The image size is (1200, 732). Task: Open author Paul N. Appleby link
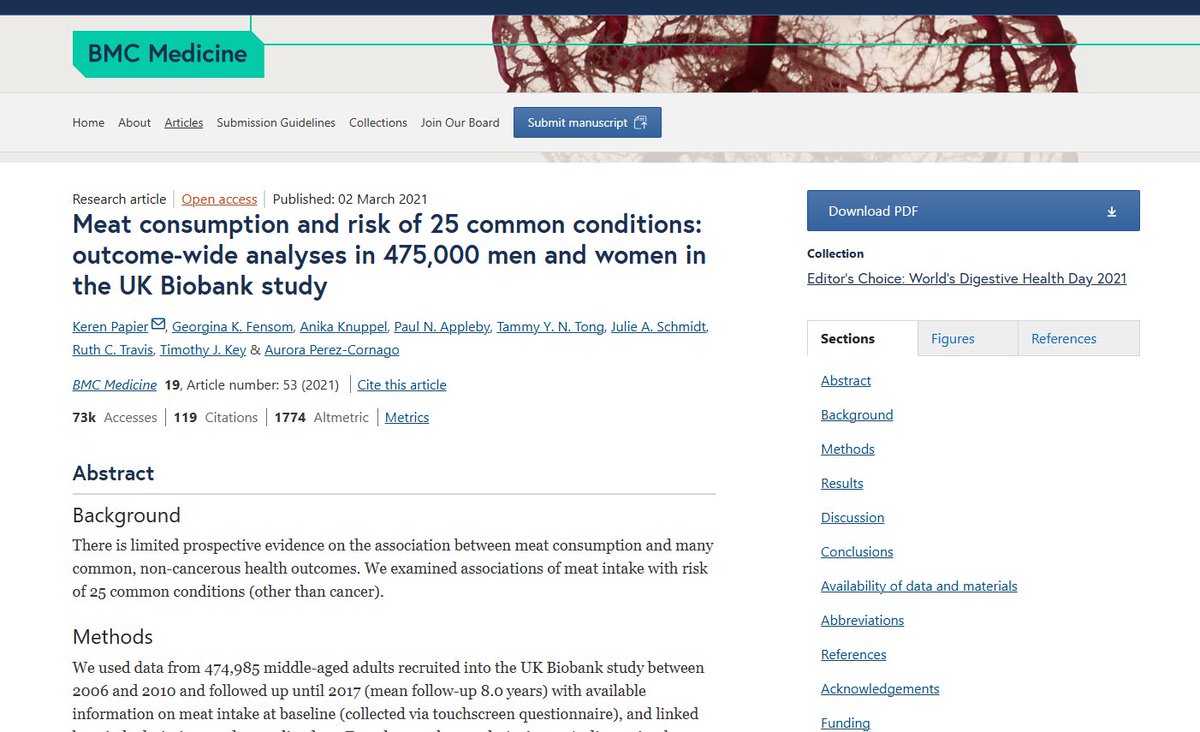(441, 327)
